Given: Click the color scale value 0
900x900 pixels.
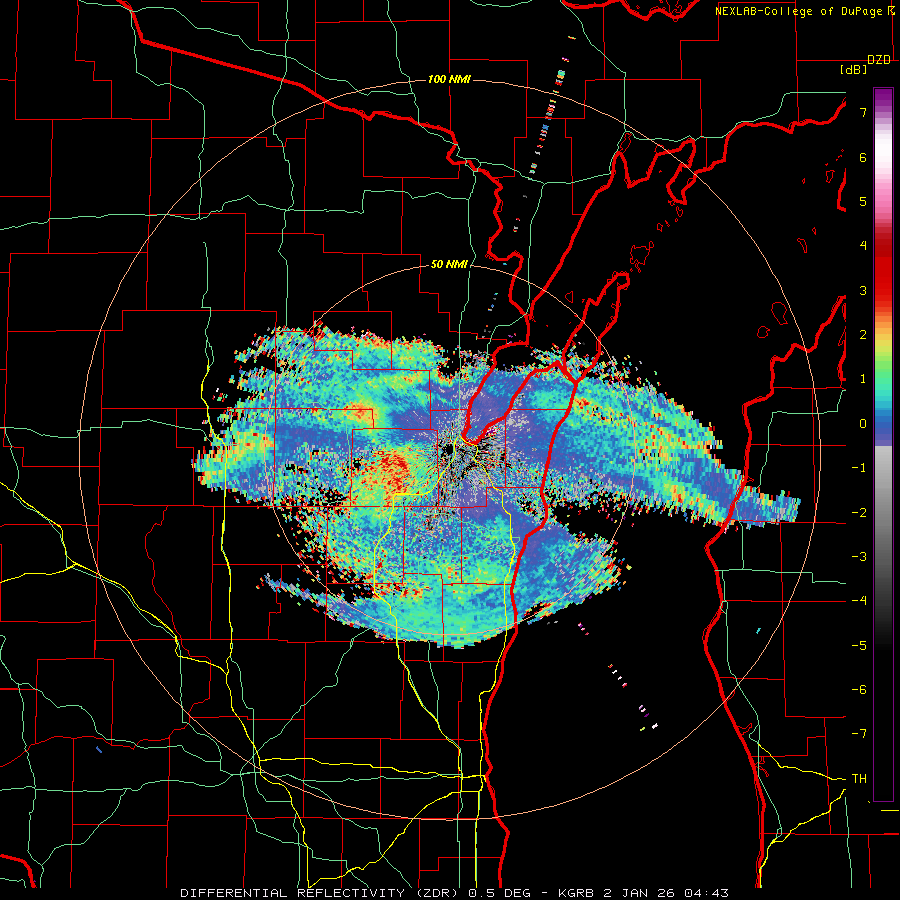Looking at the screenshot, I should (x=863, y=424).
